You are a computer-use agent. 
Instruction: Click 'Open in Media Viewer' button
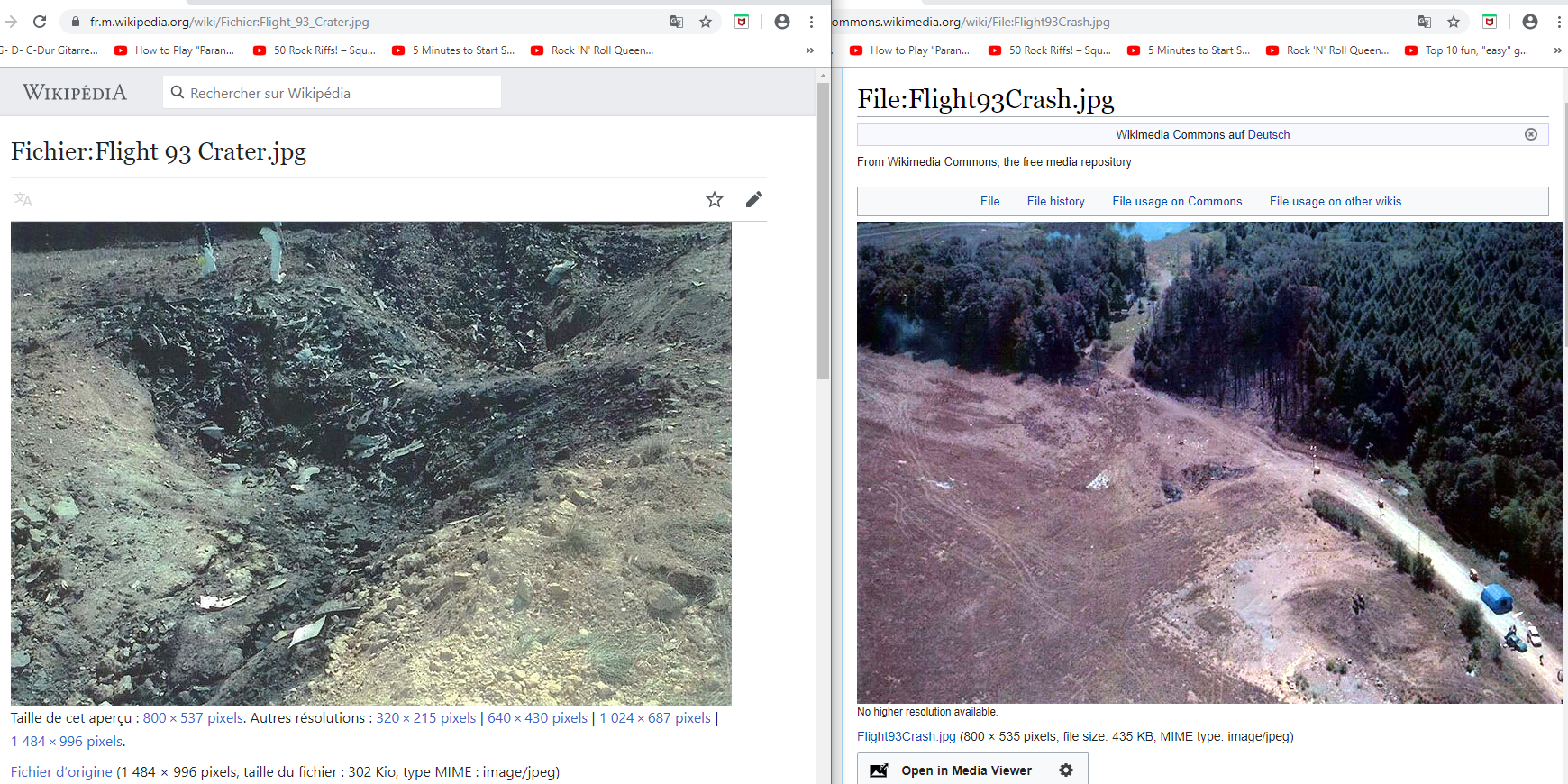tap(951, 770)
